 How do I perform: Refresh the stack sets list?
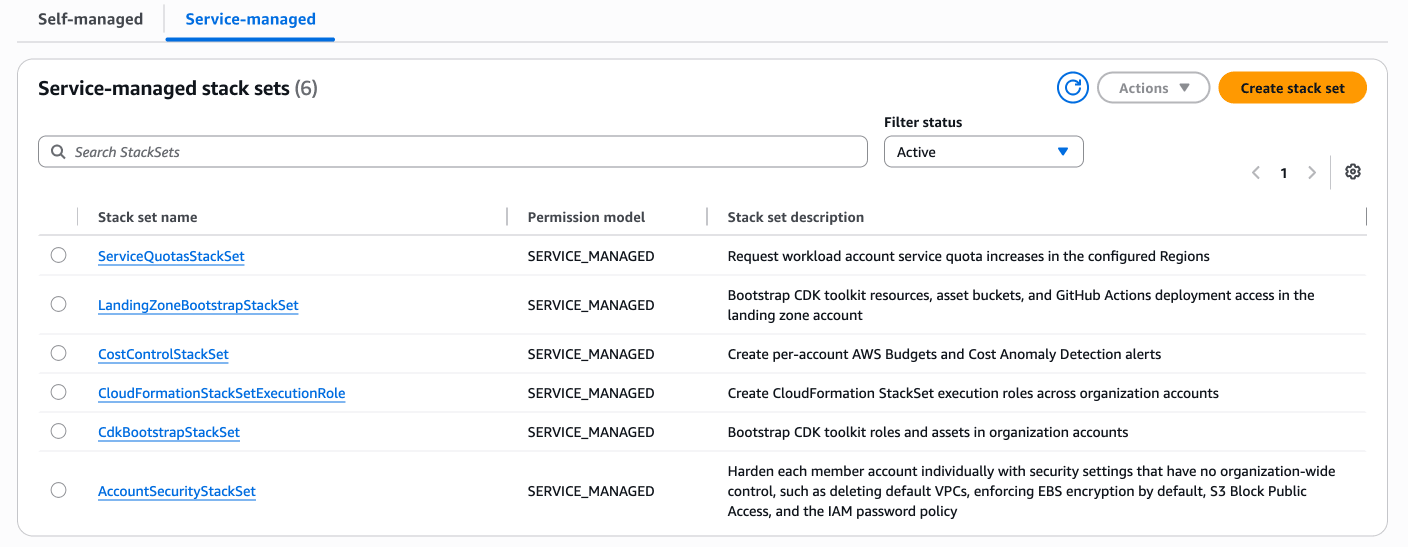1072,88
